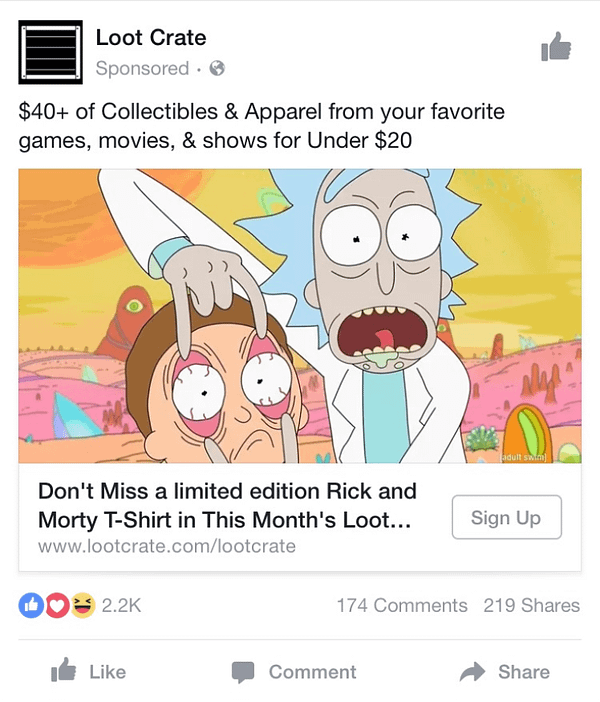View the 2.2K reactions count

coord(121,606)
